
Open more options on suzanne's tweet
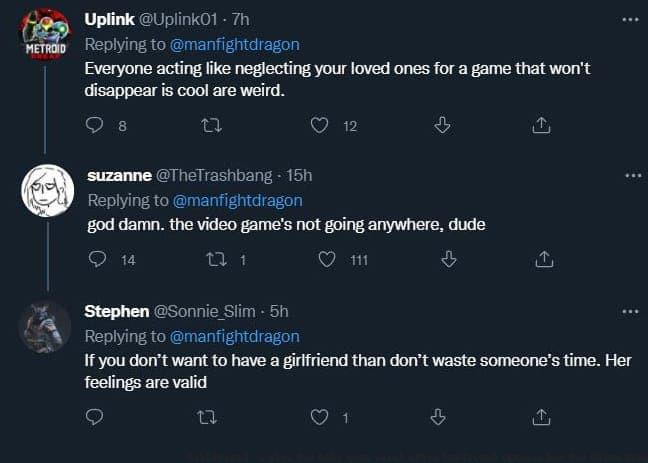631,175
